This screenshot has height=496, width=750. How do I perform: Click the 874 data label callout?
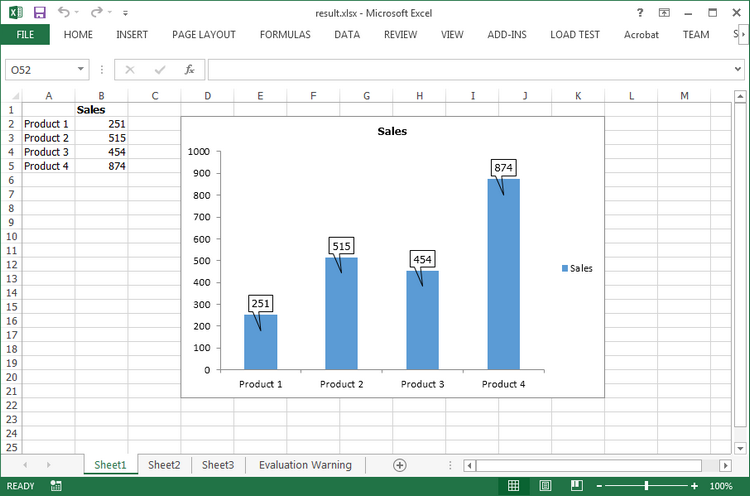pyautogui.click(x=503, y=167)
